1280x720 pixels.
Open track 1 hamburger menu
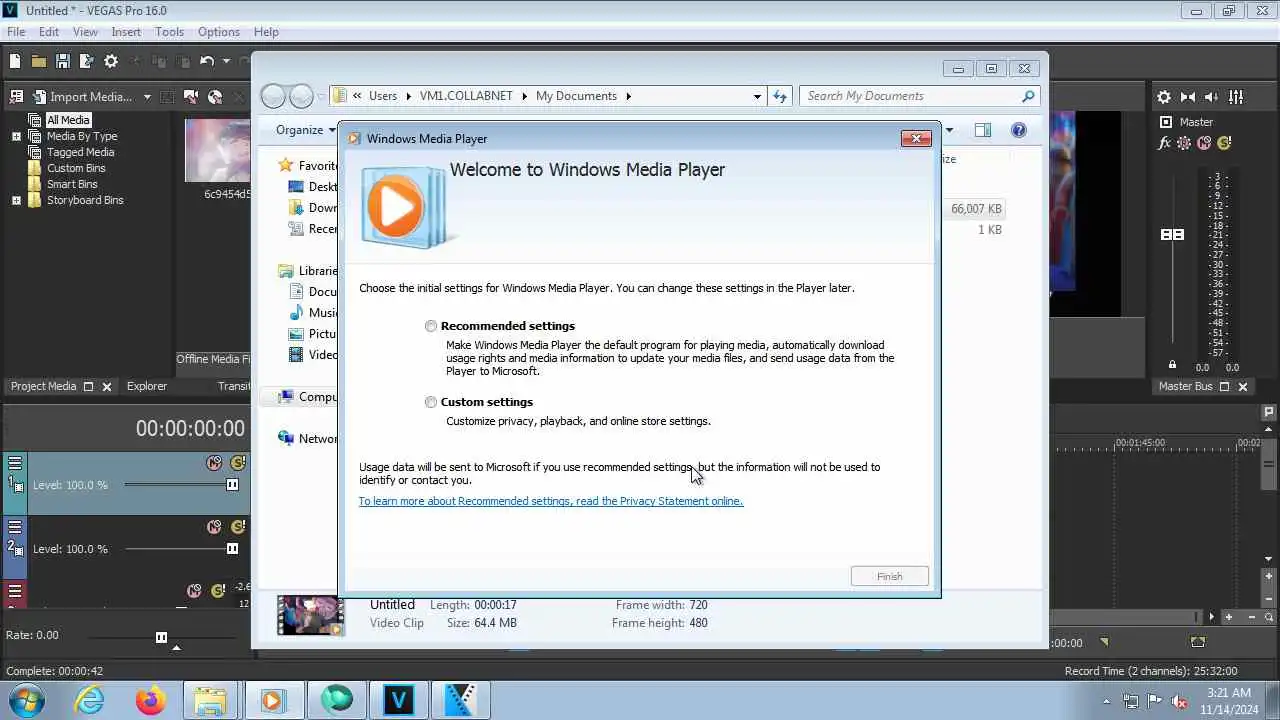pos(15,463)
